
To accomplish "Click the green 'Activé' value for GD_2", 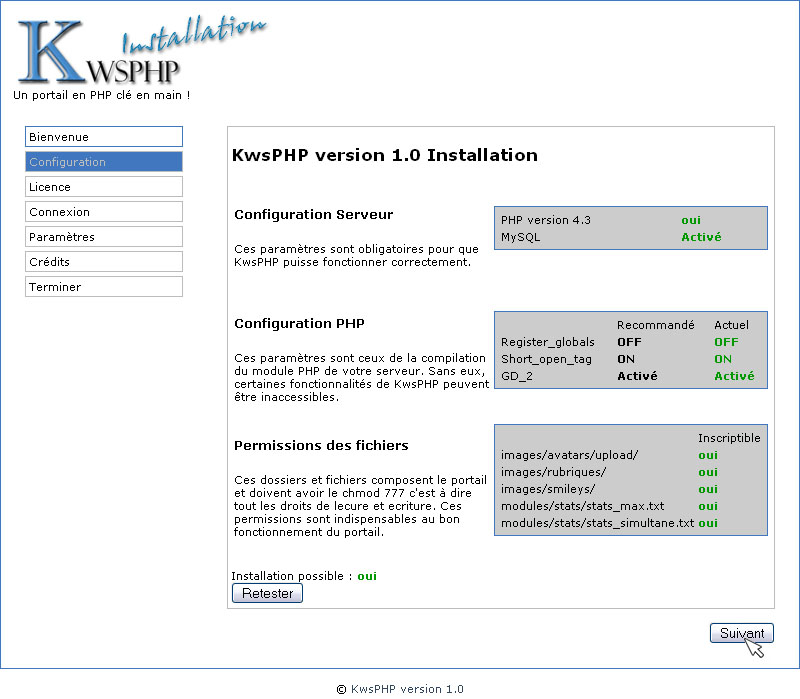I will [x=734, y=376].
